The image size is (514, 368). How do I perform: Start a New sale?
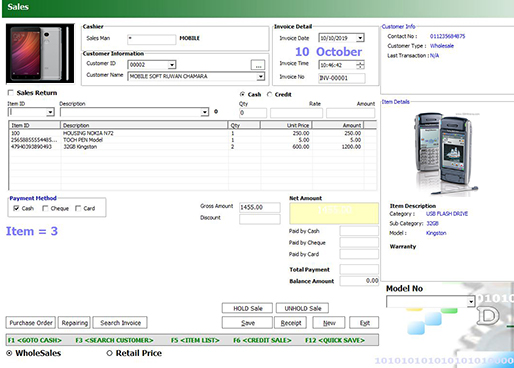coord(329,323)
